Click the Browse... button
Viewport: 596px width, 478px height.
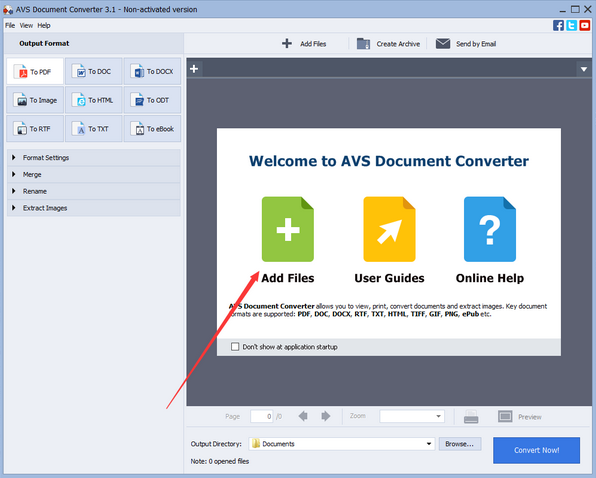click(460, 444)
